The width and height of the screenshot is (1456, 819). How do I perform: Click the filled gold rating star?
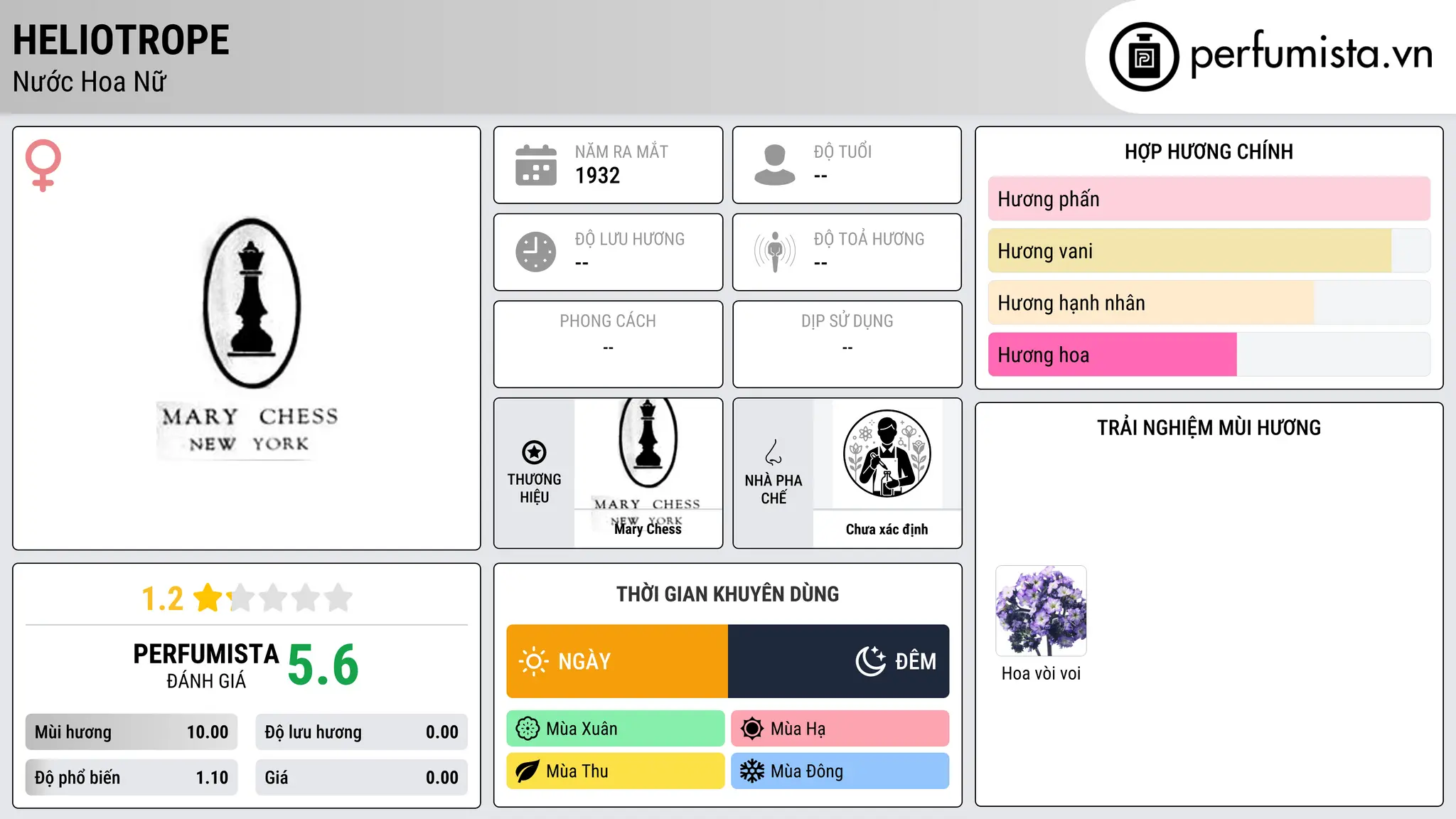(x=208, y=598)
